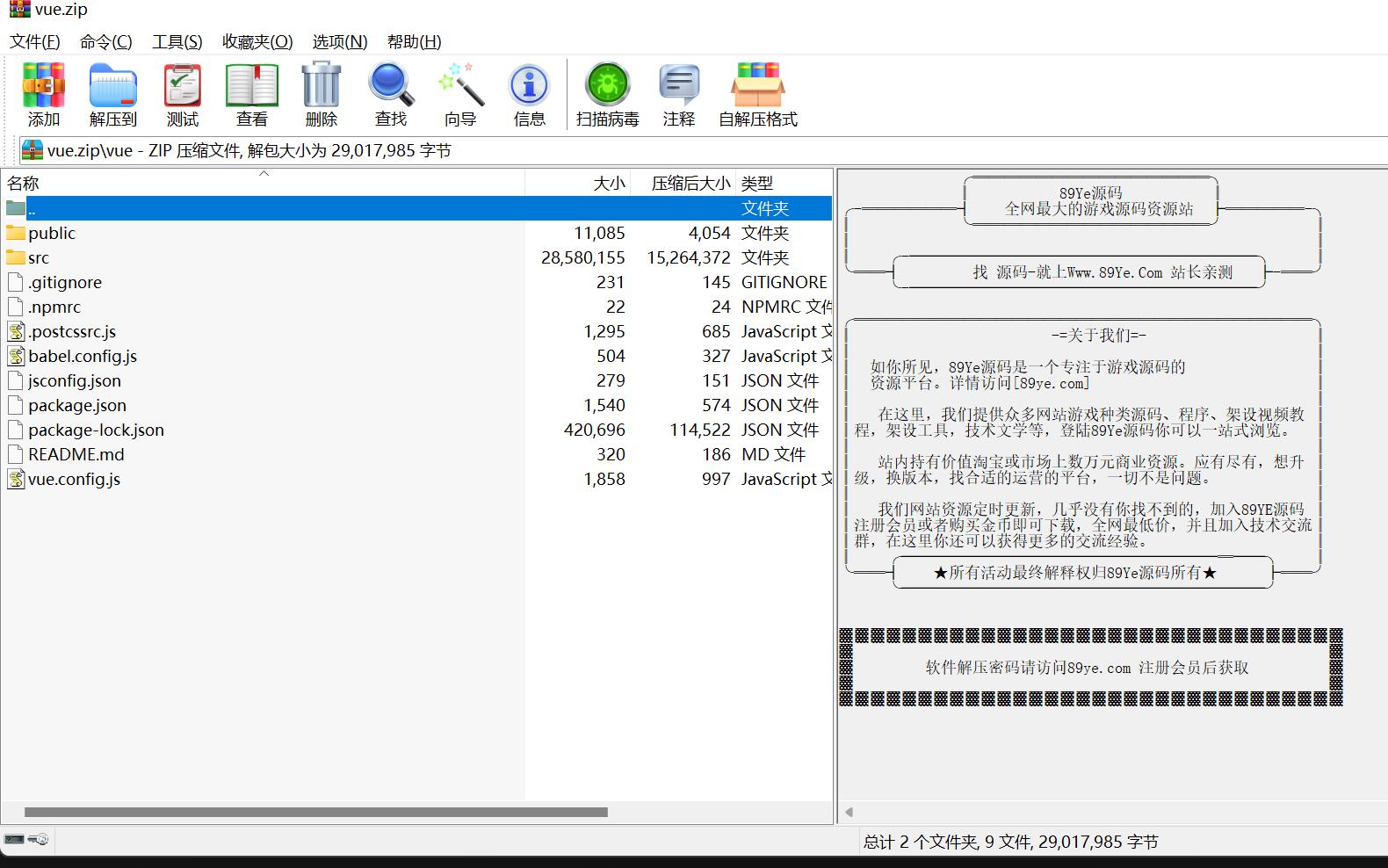Open the Comment (注释) icon
This screenshot has height=868, width=1388.
679,85
